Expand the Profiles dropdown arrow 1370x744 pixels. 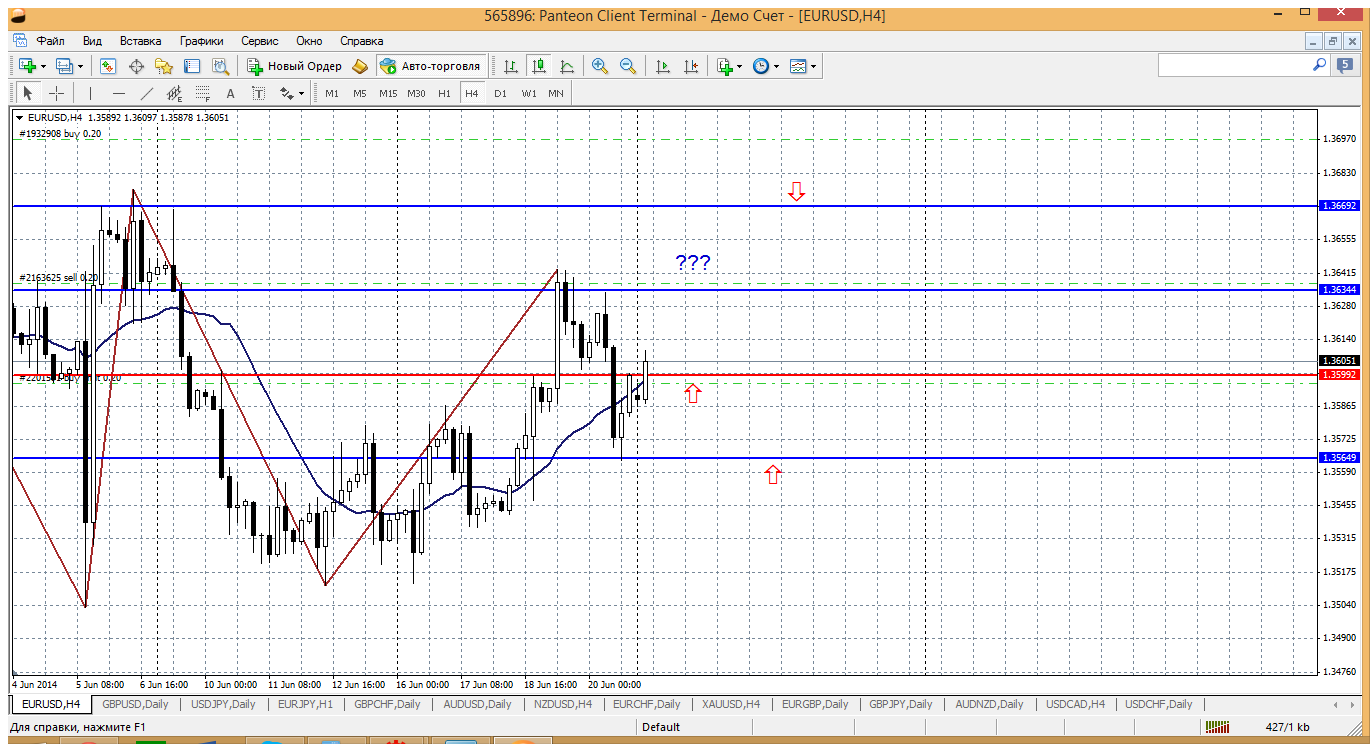click(x=81, y=66)
